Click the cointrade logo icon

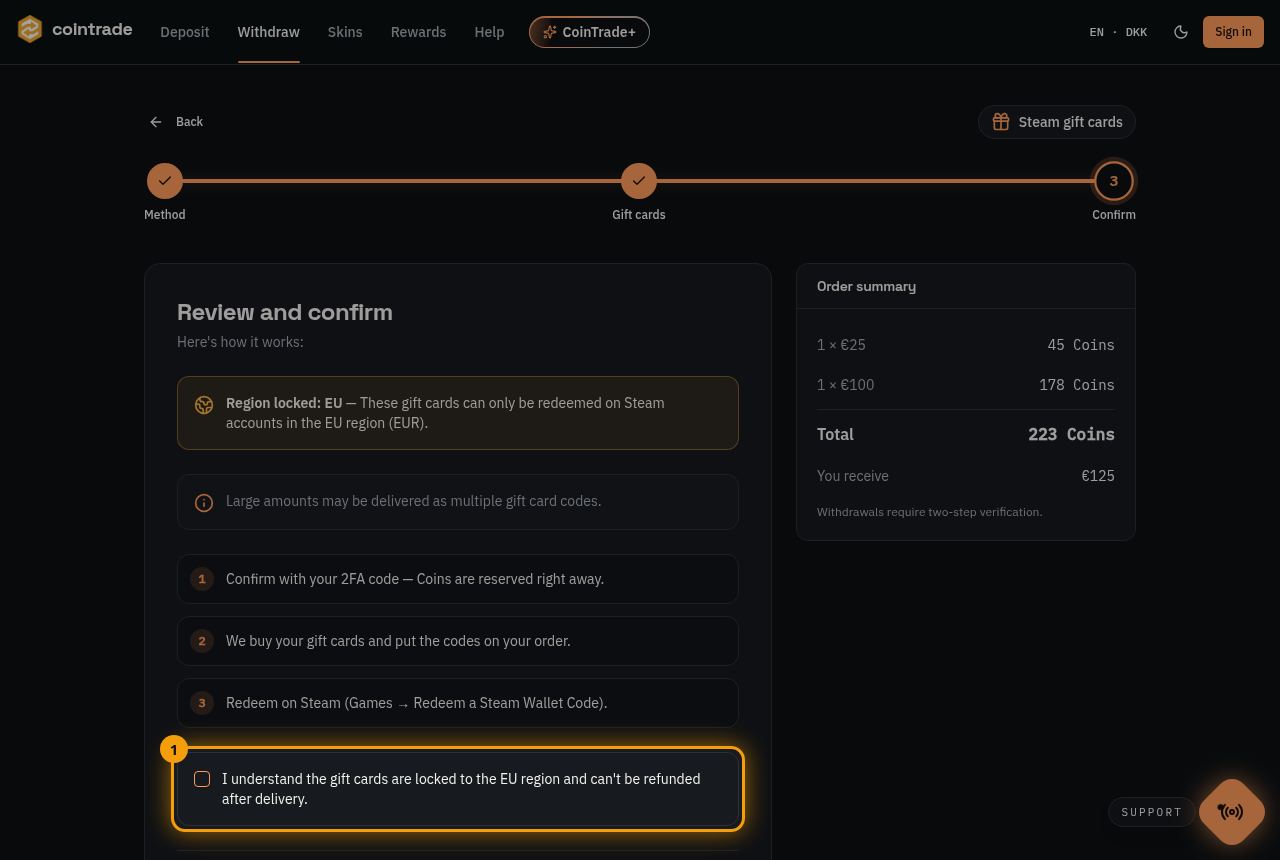30,30
